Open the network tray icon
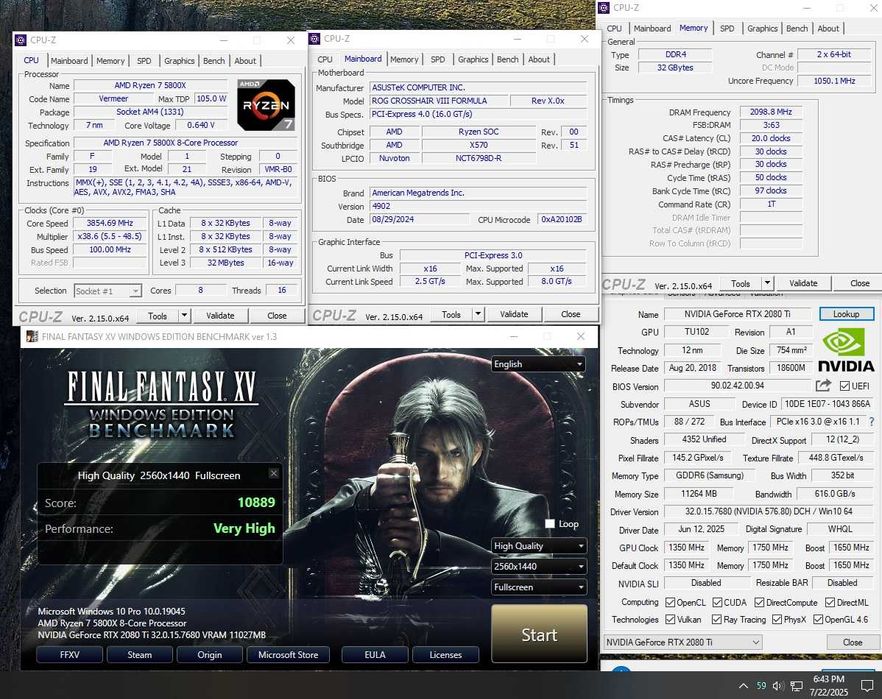This screenshot has height=699, width=882. [796, 686]
